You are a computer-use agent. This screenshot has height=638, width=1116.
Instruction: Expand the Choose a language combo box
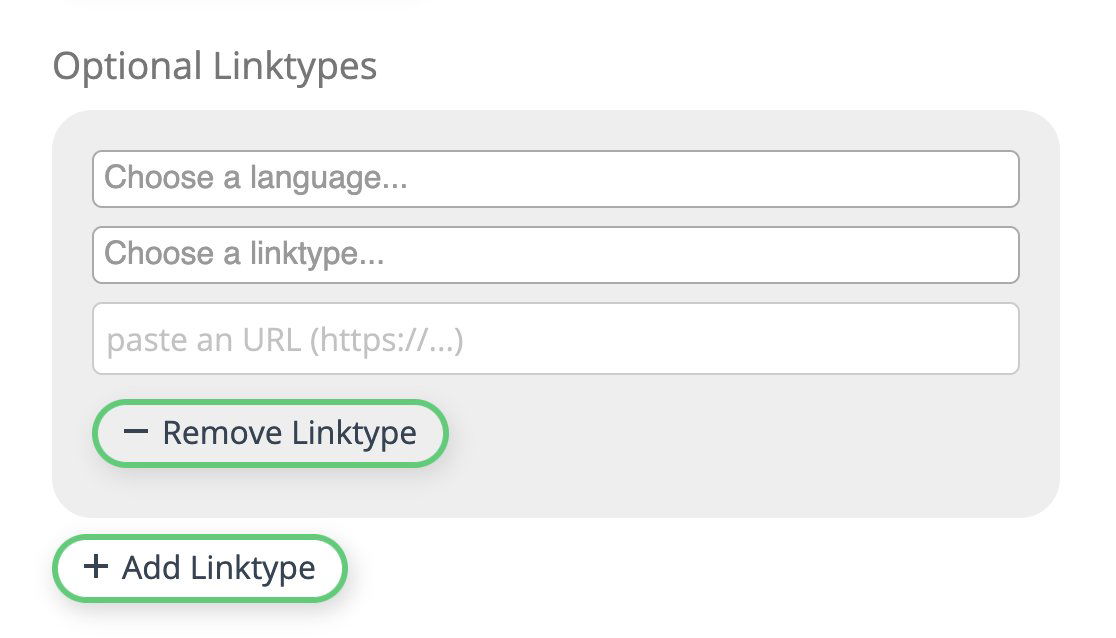click(x=556, y=178)
